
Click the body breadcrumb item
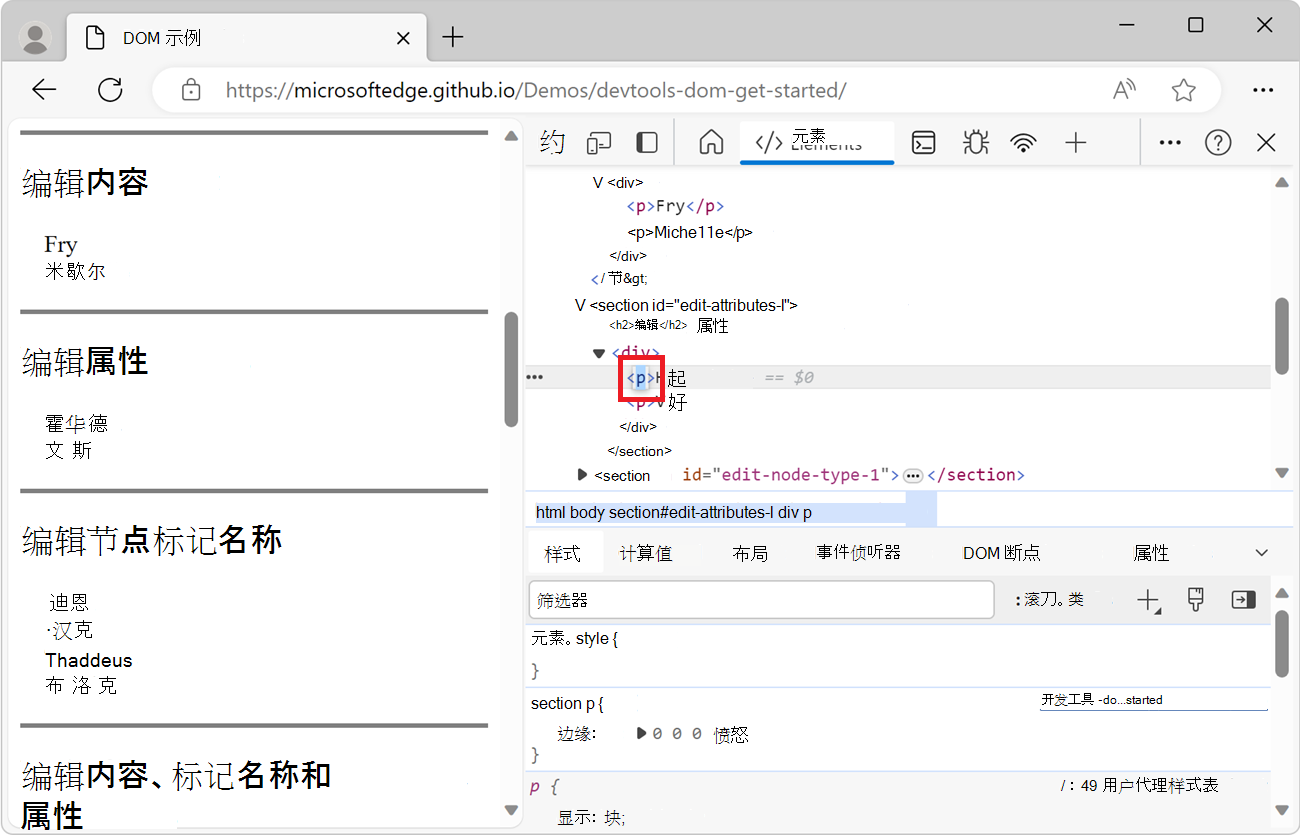(587, 512)
